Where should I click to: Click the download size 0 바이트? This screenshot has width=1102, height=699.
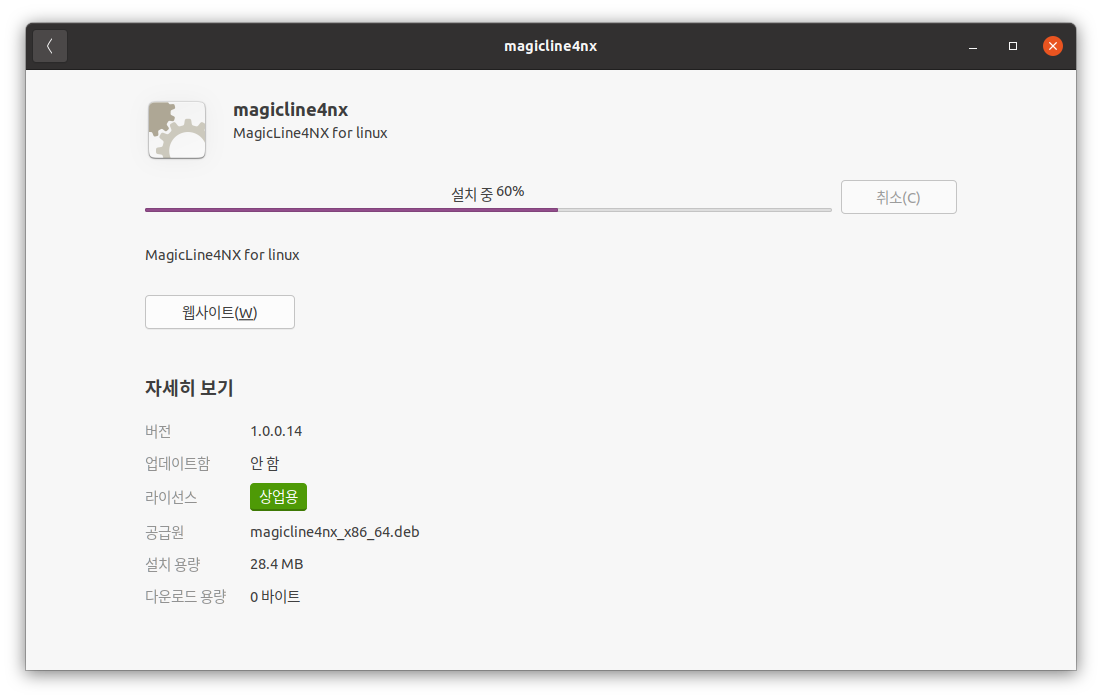click(275, 596)
